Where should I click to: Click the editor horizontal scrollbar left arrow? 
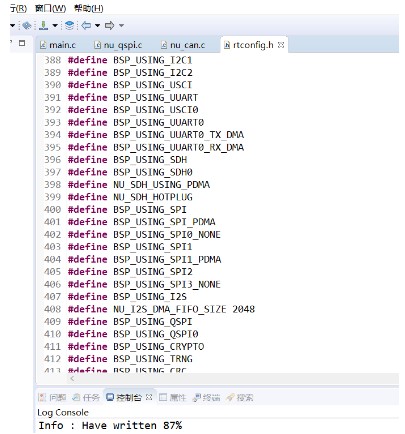[72, 378]
